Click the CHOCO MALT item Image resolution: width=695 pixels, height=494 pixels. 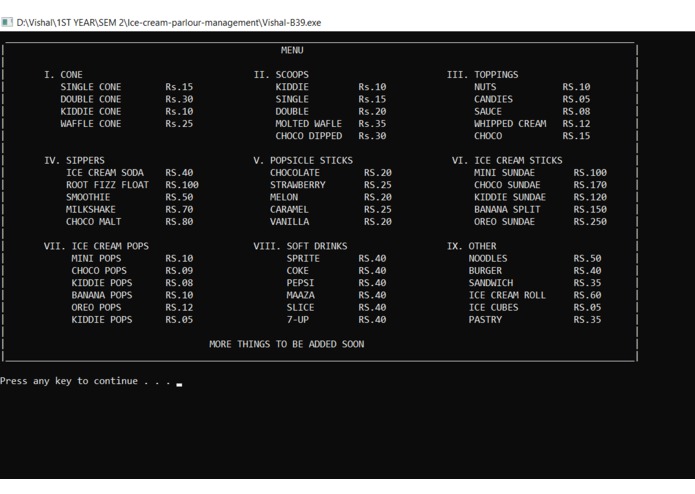[x=94, y=222]
